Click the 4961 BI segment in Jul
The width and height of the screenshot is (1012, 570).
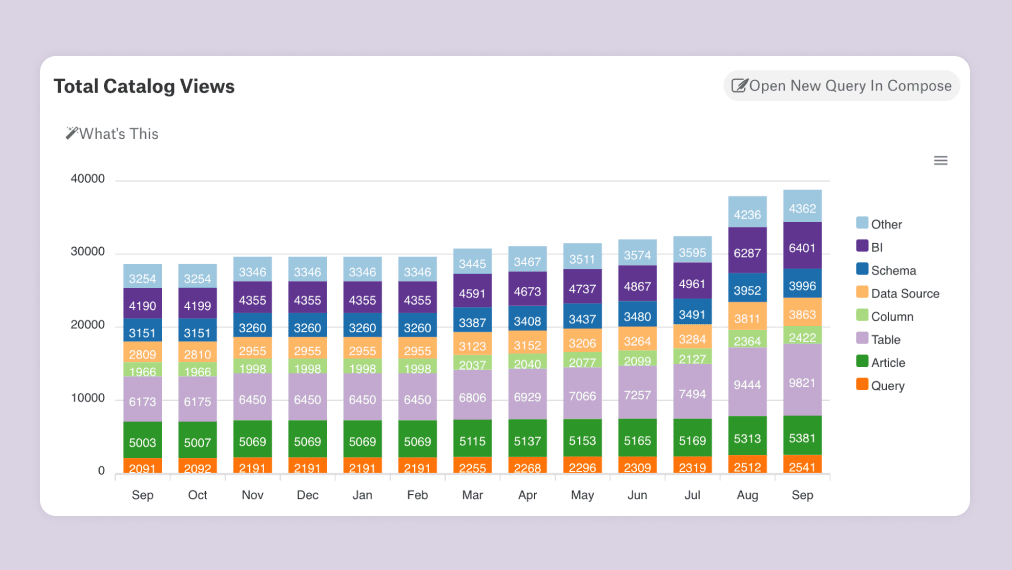click(692, 283)
